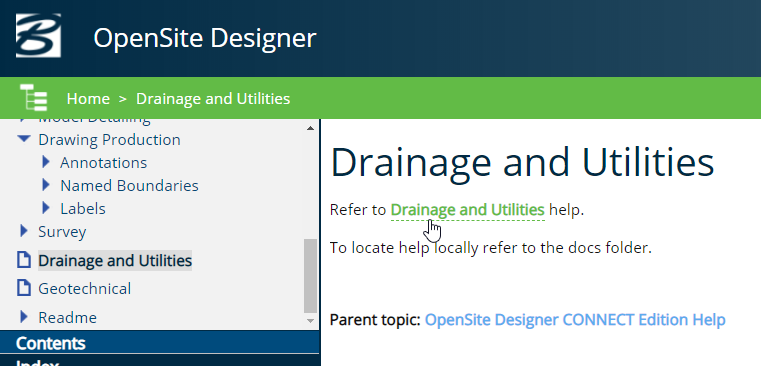761x366 pixels.
Task: Click Drainage and Utilities page icon
Action: click(24, 260)
